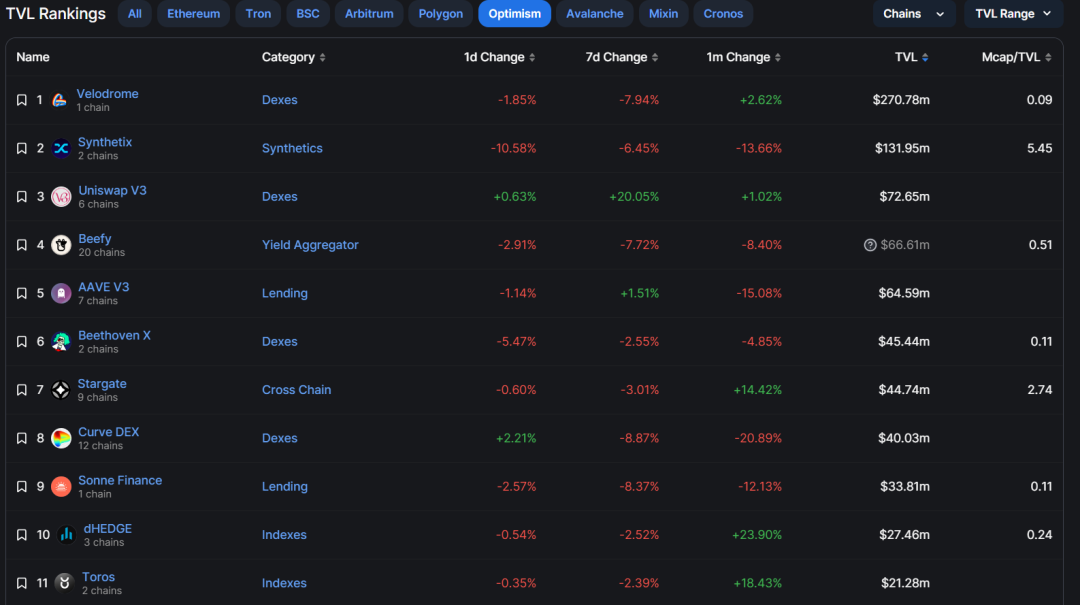Sort by Mcap/TVL using the sort arrows
This screenshot has width=1080, height=605.
1048,57
